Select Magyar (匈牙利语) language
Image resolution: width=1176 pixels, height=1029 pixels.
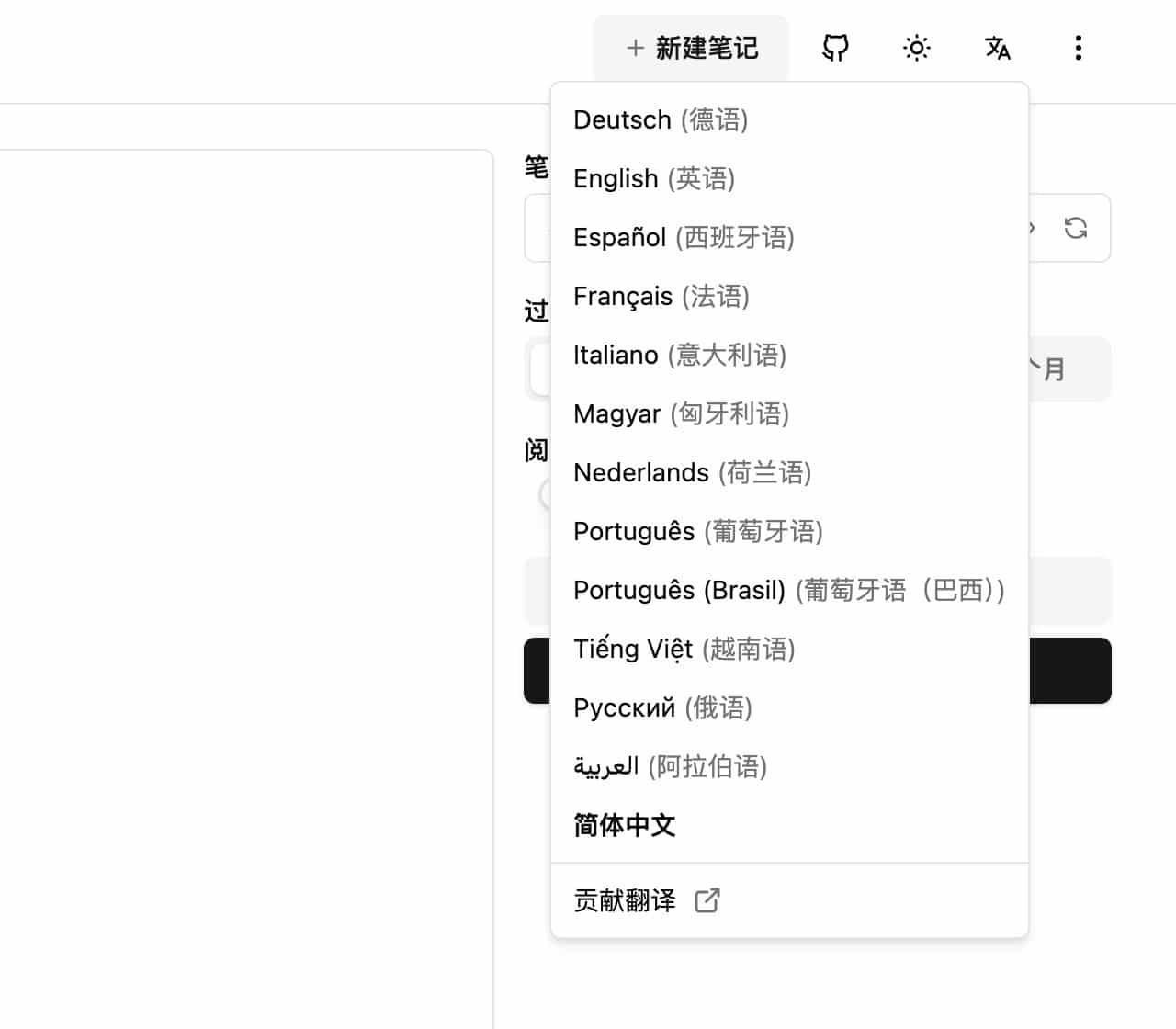(x=789, y=414)
